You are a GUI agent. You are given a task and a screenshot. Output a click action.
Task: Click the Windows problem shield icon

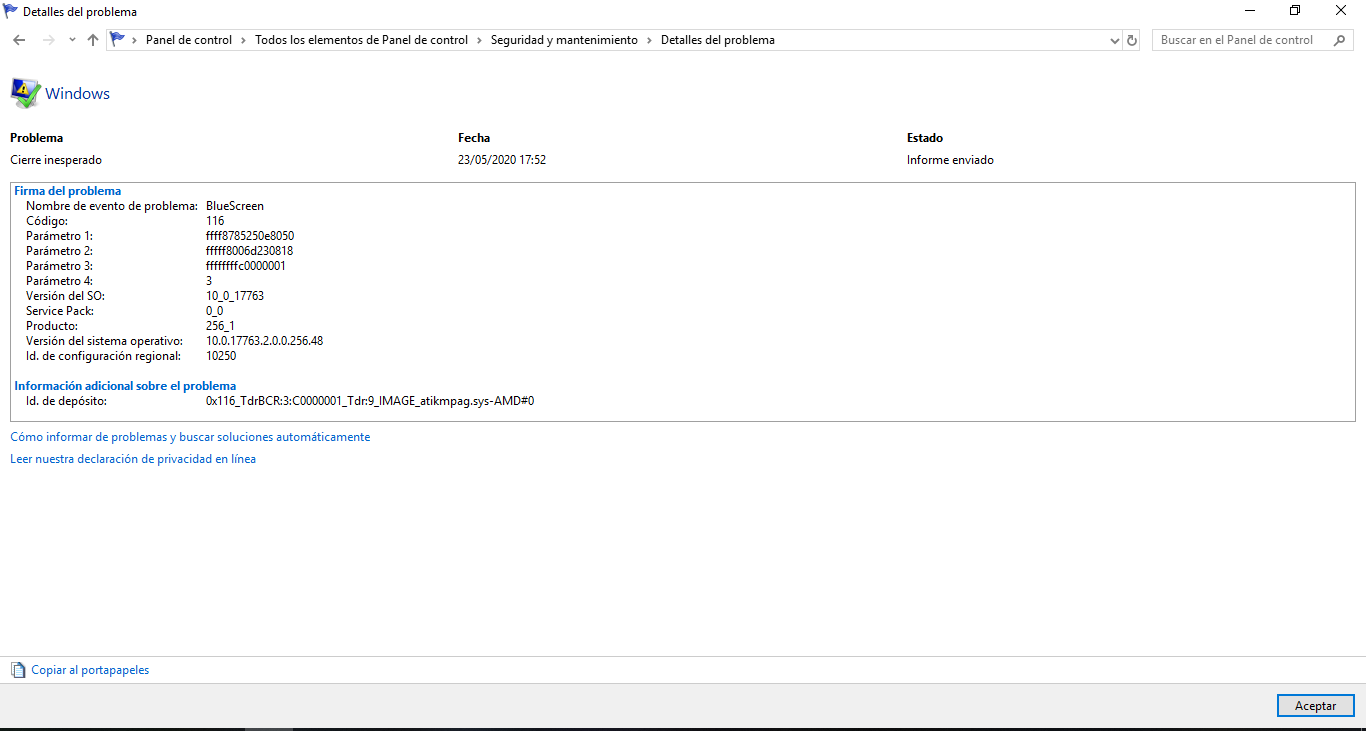click(x=25, y=93)
